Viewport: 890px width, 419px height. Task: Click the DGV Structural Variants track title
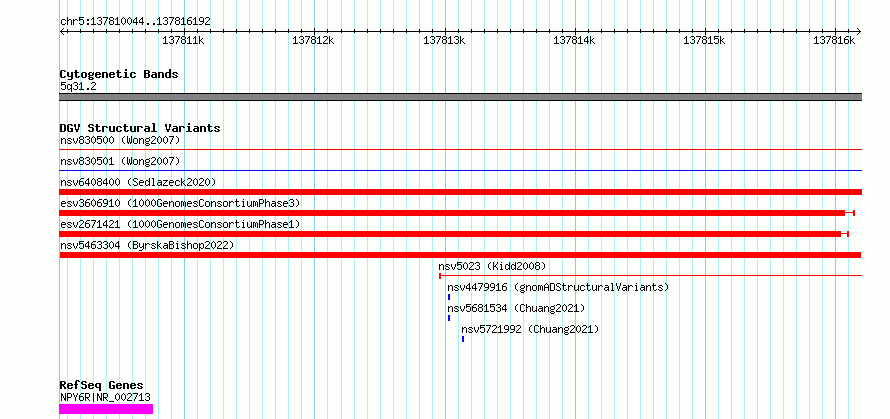(140, 128)
